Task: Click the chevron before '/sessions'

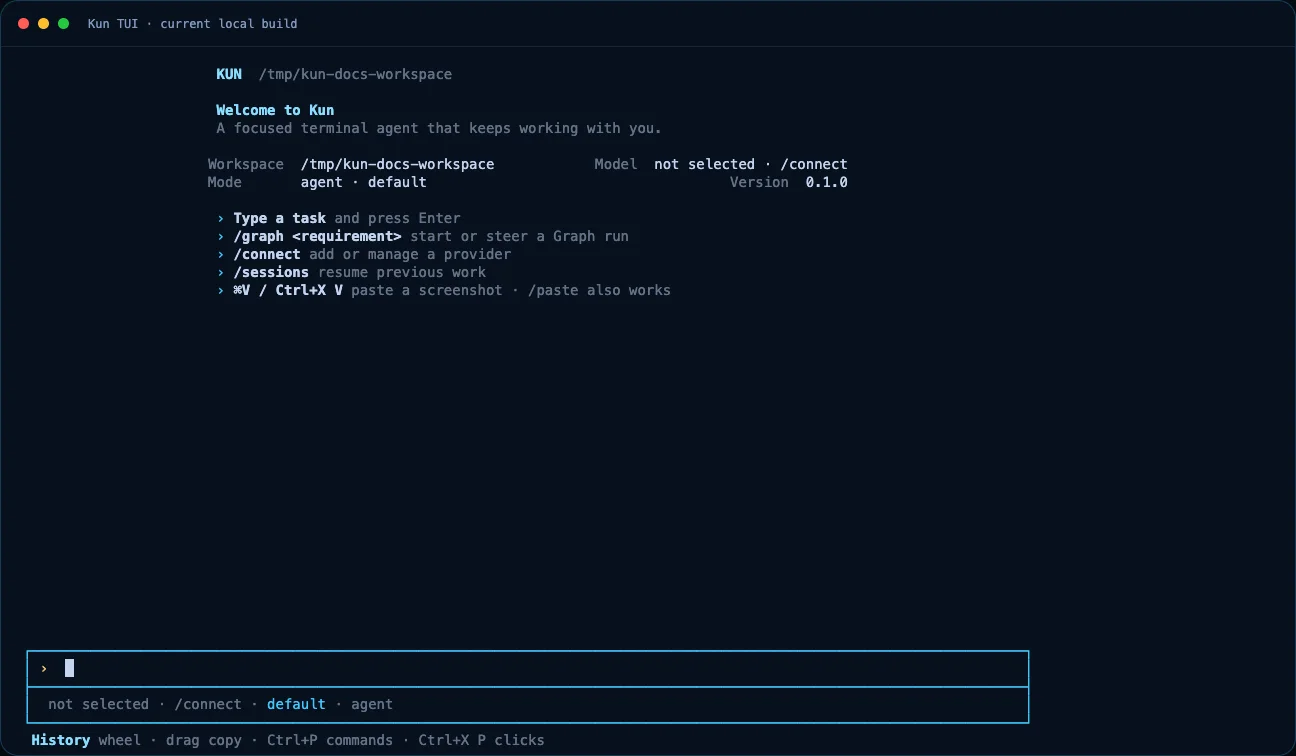Action: [x=221, y=272]
